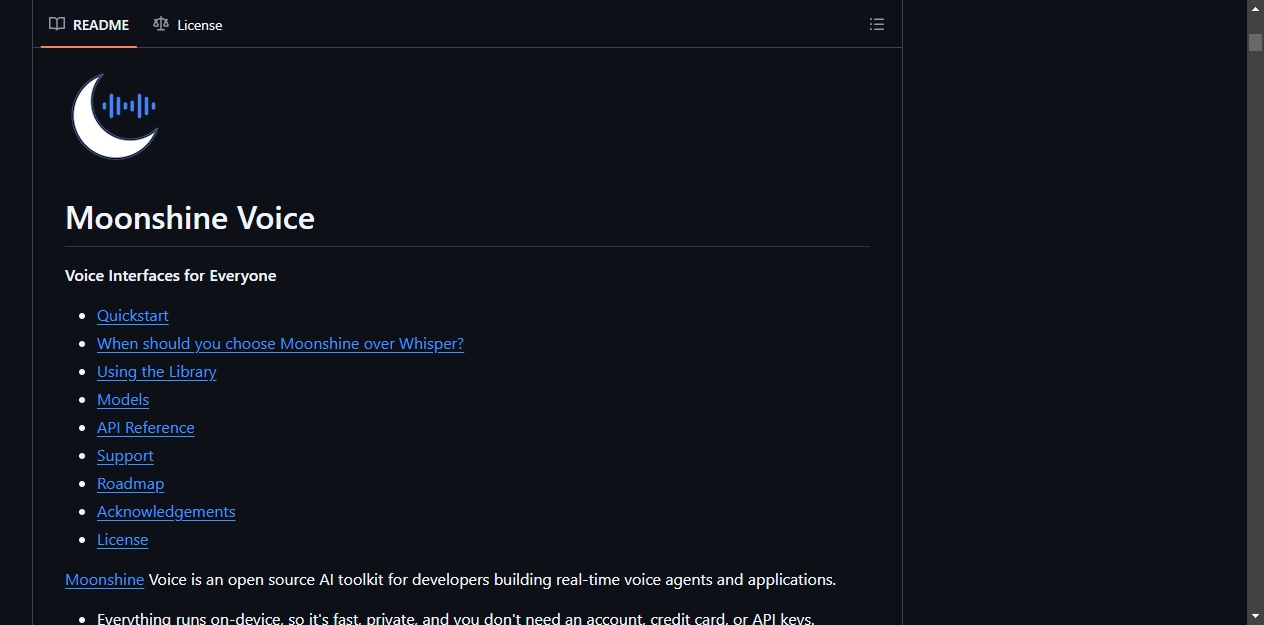Follow the Quickstart link

[x=133, y=316]
